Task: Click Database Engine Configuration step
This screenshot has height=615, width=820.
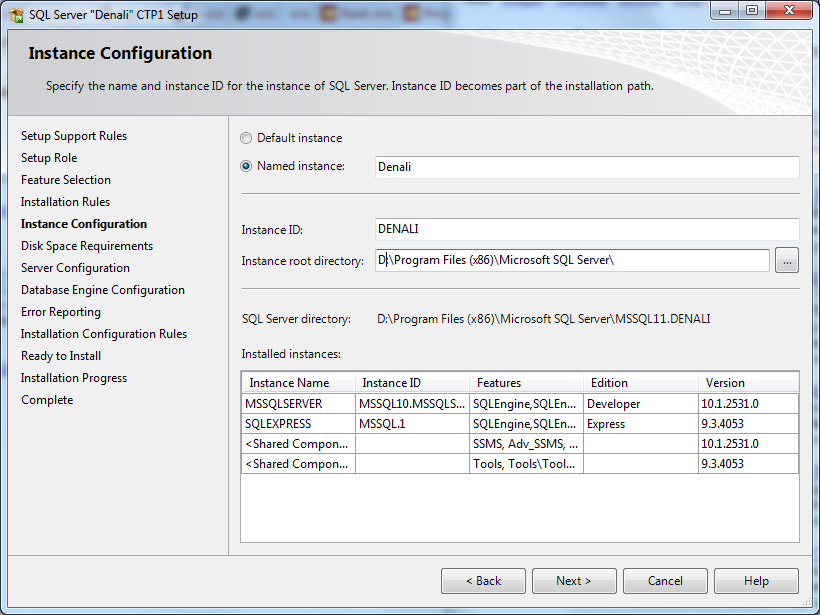Action: tap(102, 290)
